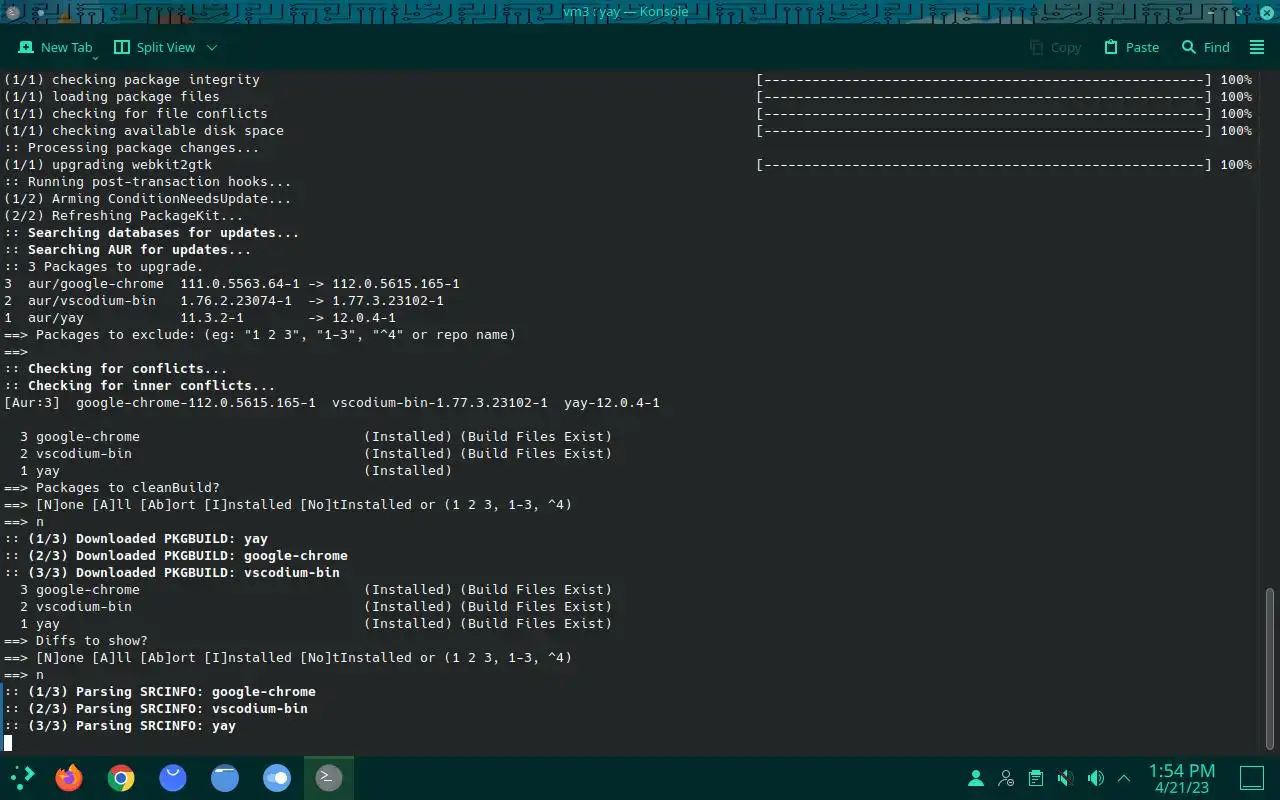Click 'Downloaded PKGBUILD: yay' line
The image size is (1280, 800).
tap(136, 539)
